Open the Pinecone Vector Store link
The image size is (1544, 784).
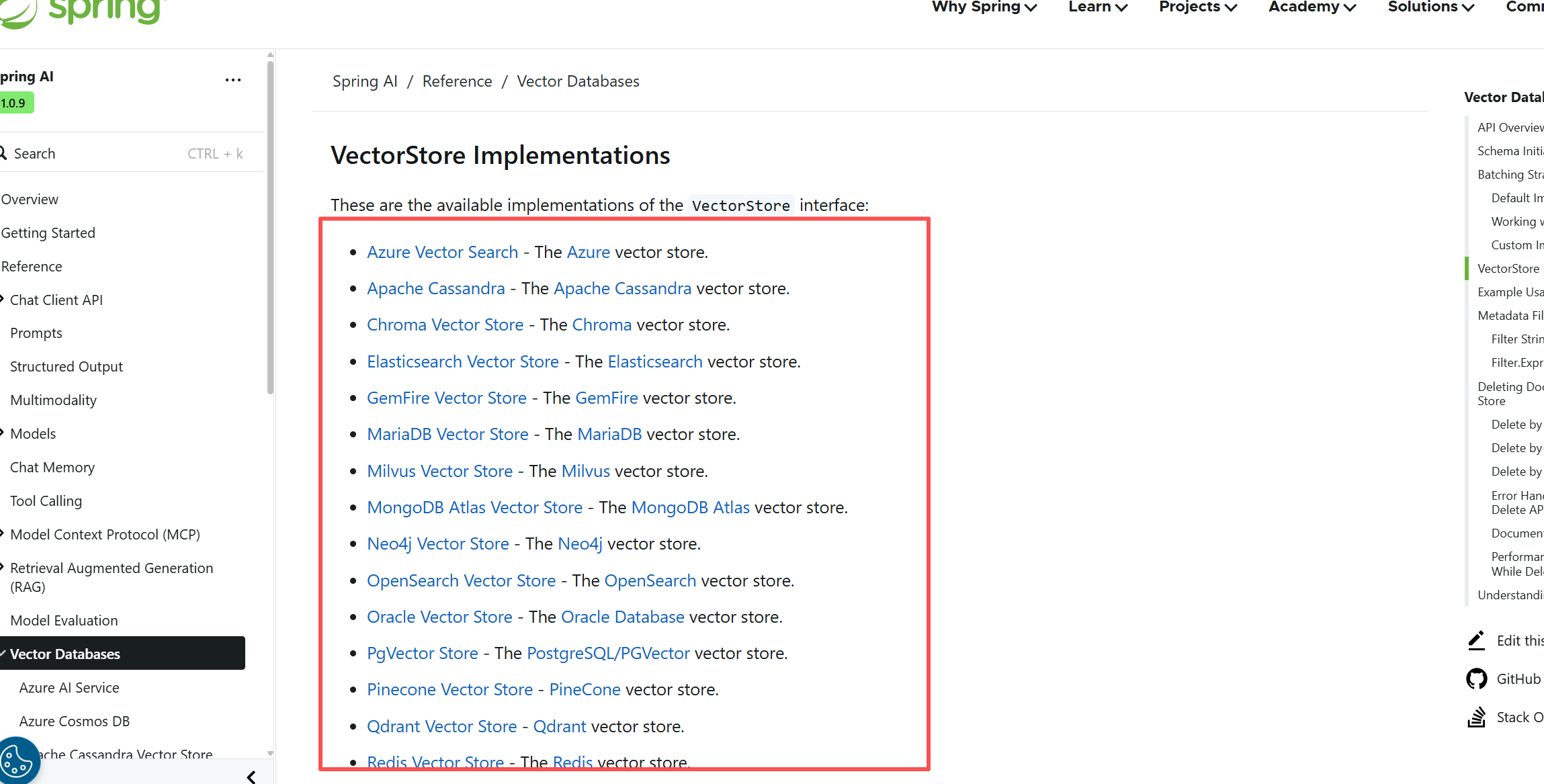(450, 689)
